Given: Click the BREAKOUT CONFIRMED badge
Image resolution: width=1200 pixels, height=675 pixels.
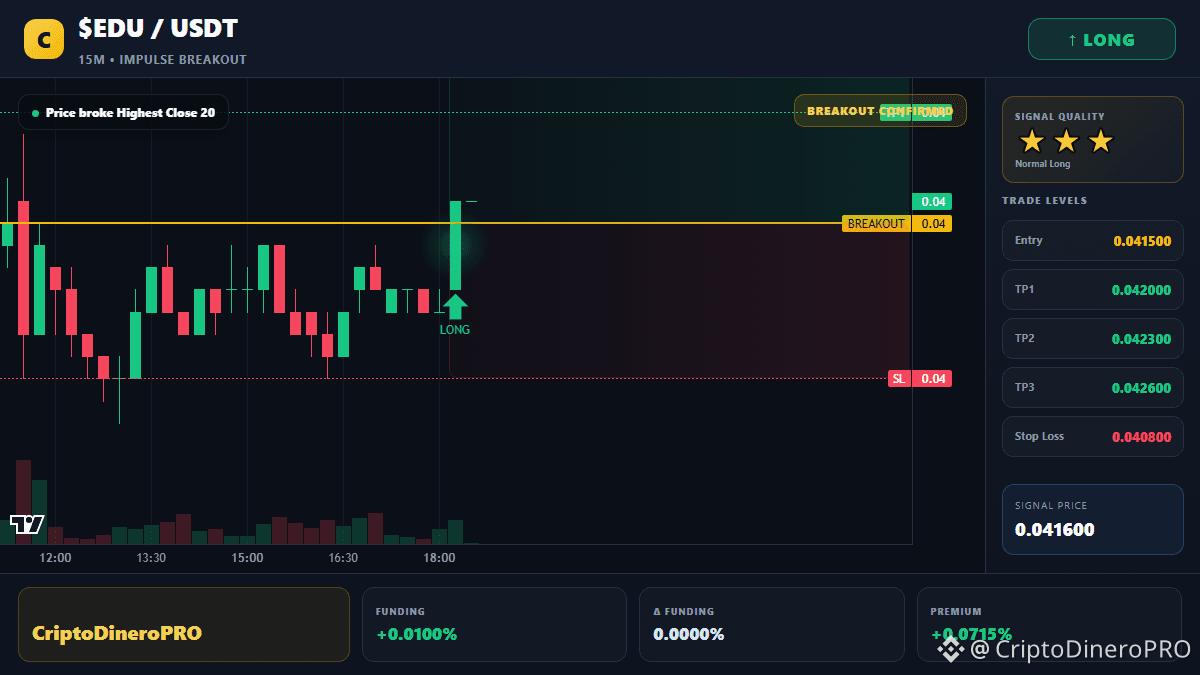Looking at the screenshot, I should click(x=880, y=111).
